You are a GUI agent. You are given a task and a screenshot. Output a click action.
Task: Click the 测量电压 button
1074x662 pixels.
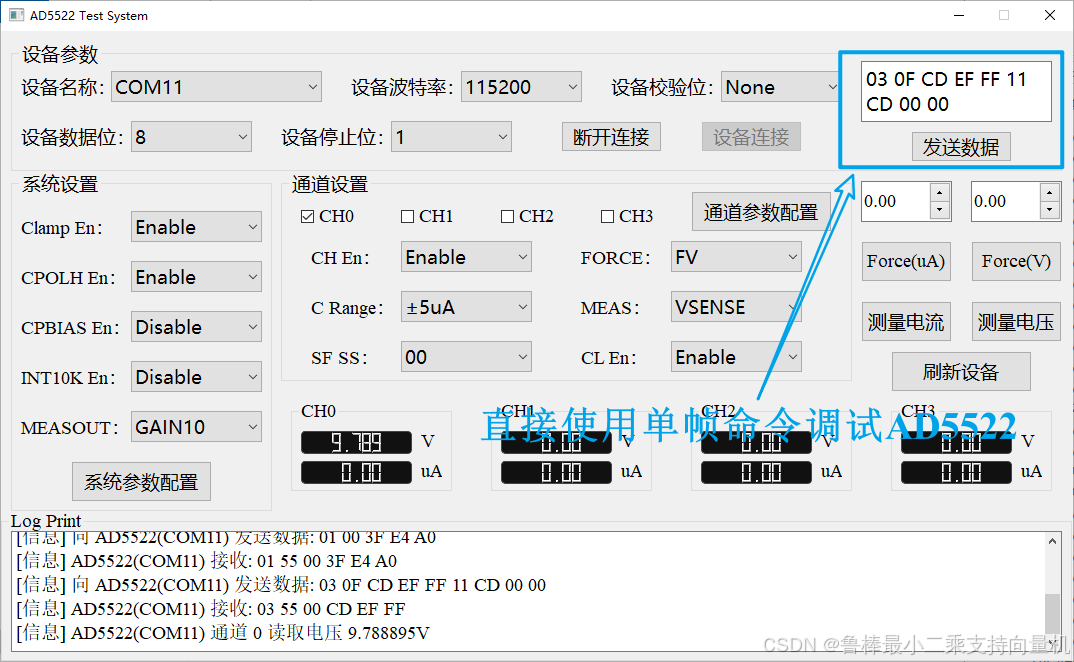(1016, 322)
